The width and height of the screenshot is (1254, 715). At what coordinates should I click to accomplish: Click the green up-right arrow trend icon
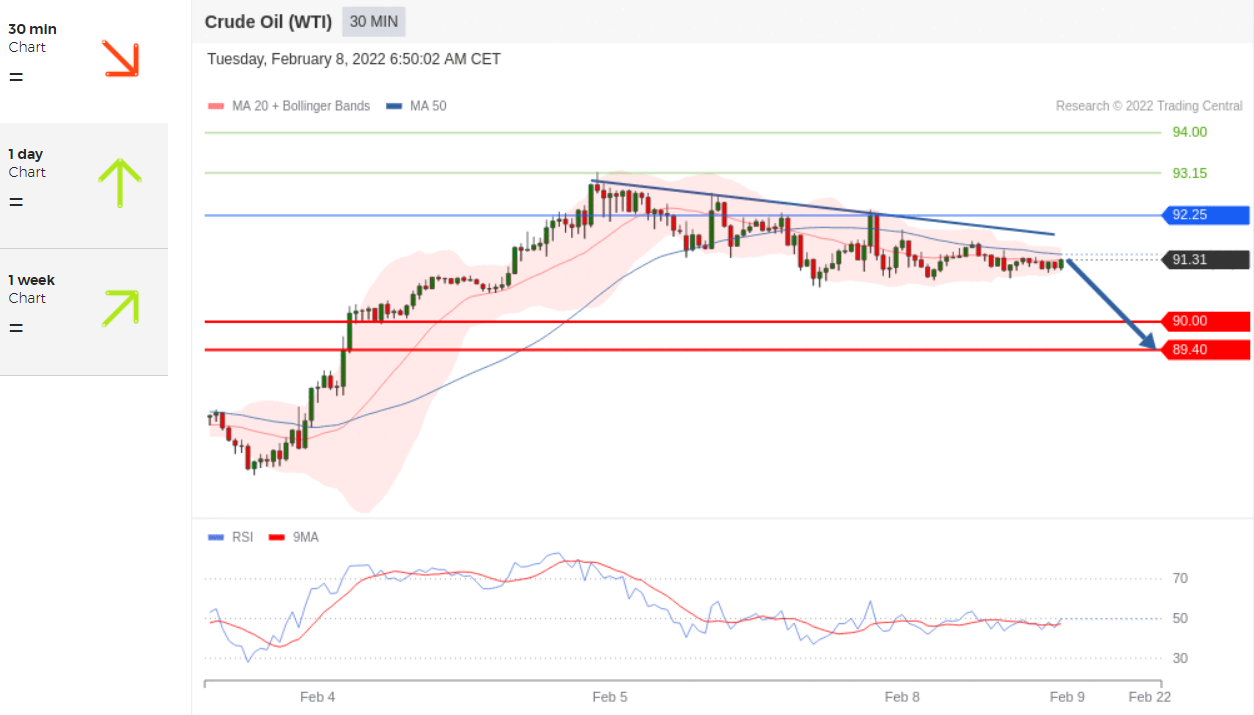click(120, 308)
